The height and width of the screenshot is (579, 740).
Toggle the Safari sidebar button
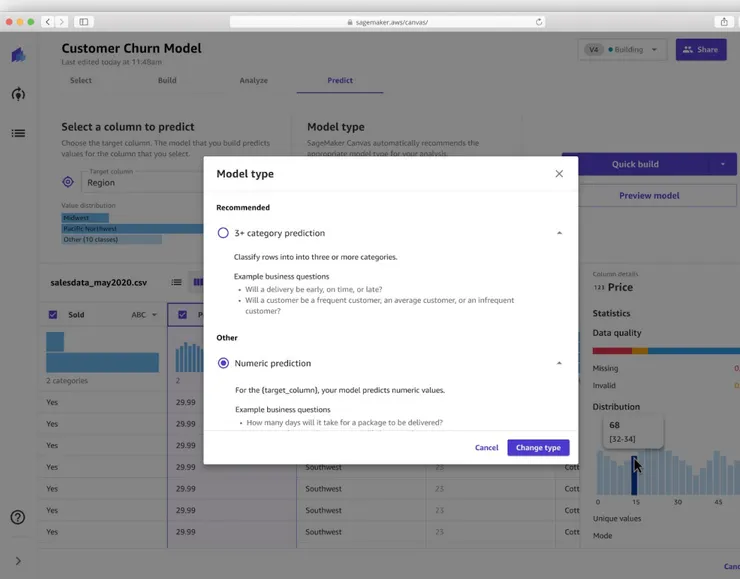84,22
